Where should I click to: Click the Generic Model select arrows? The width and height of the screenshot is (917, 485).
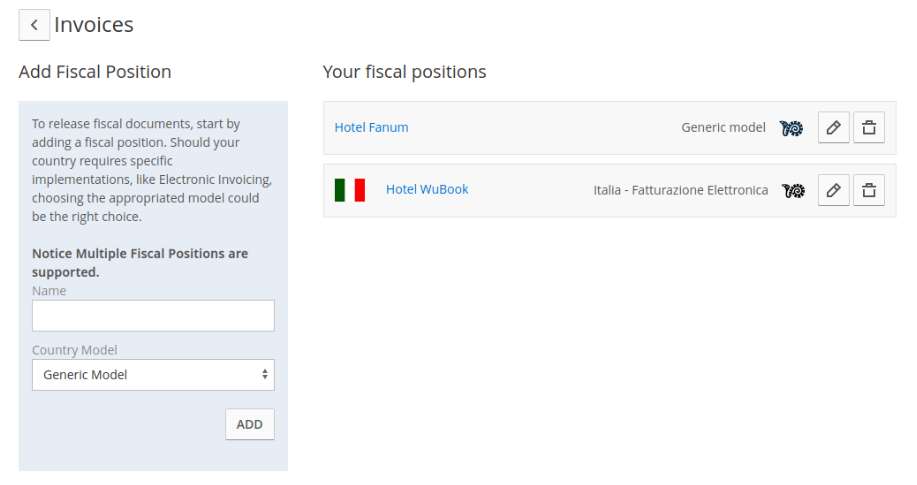point(265,374)
